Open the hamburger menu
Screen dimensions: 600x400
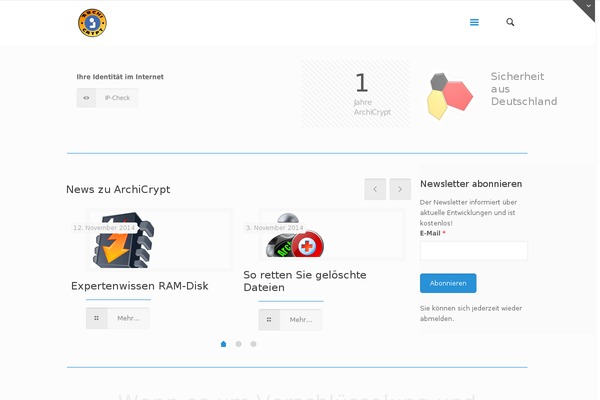(x=474, y=22)
